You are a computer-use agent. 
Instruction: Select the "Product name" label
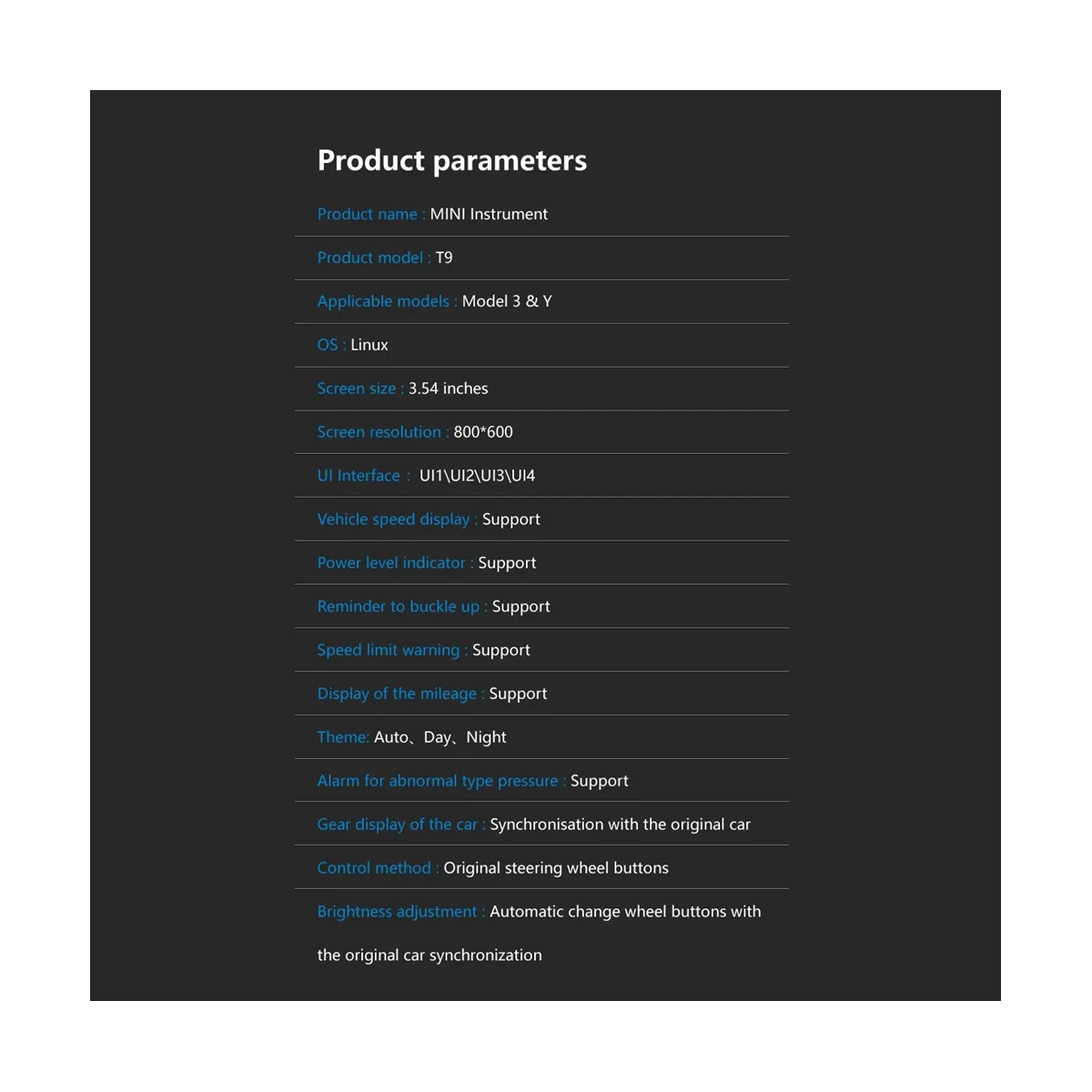tap(368, 214)
